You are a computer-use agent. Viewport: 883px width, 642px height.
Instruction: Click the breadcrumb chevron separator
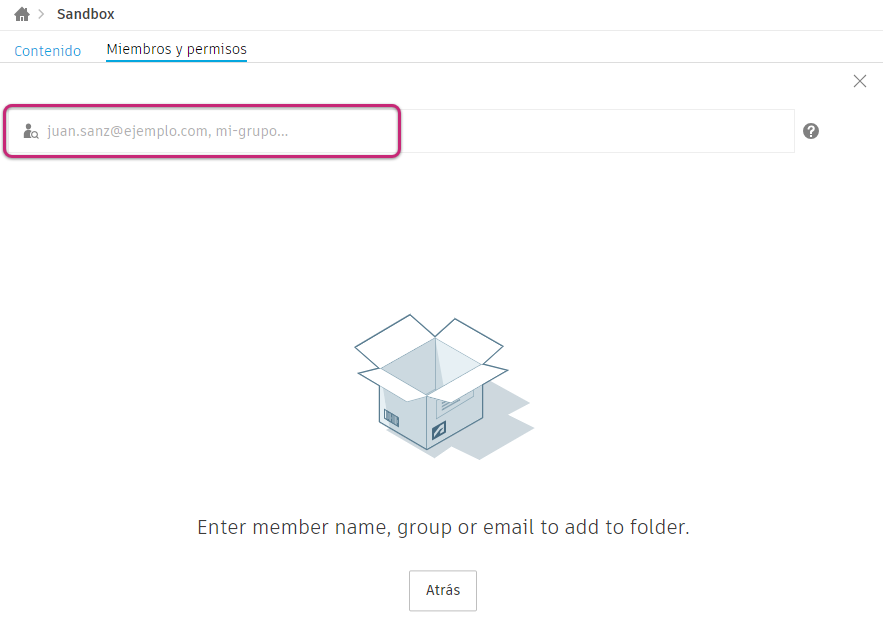click(x=41, y=15)
